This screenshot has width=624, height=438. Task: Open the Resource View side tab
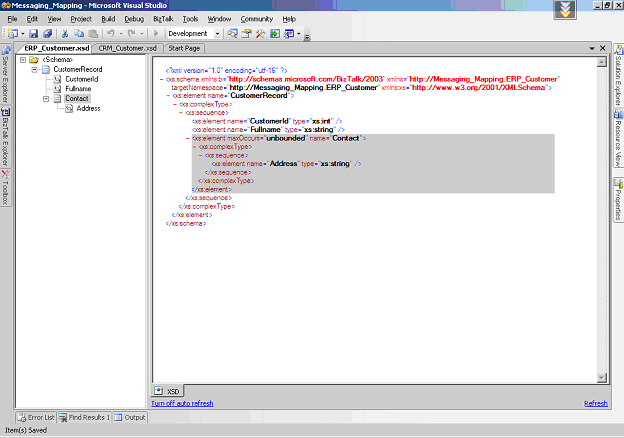(x=618, y=139)
